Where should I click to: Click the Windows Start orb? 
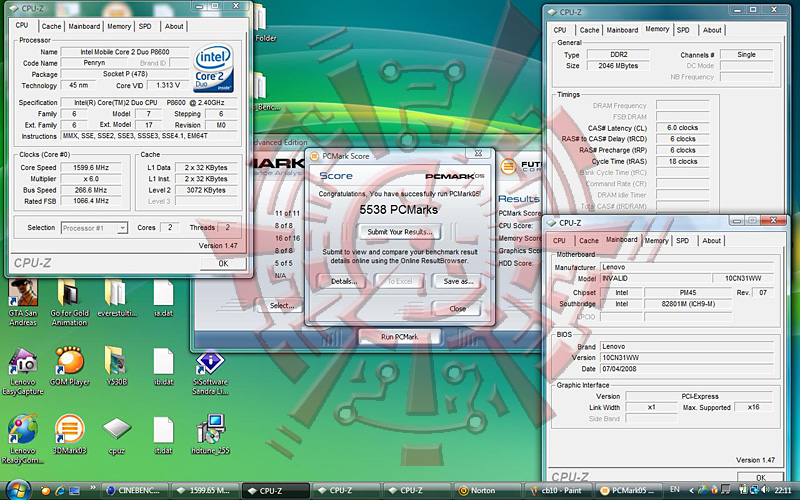pos(19,490)
